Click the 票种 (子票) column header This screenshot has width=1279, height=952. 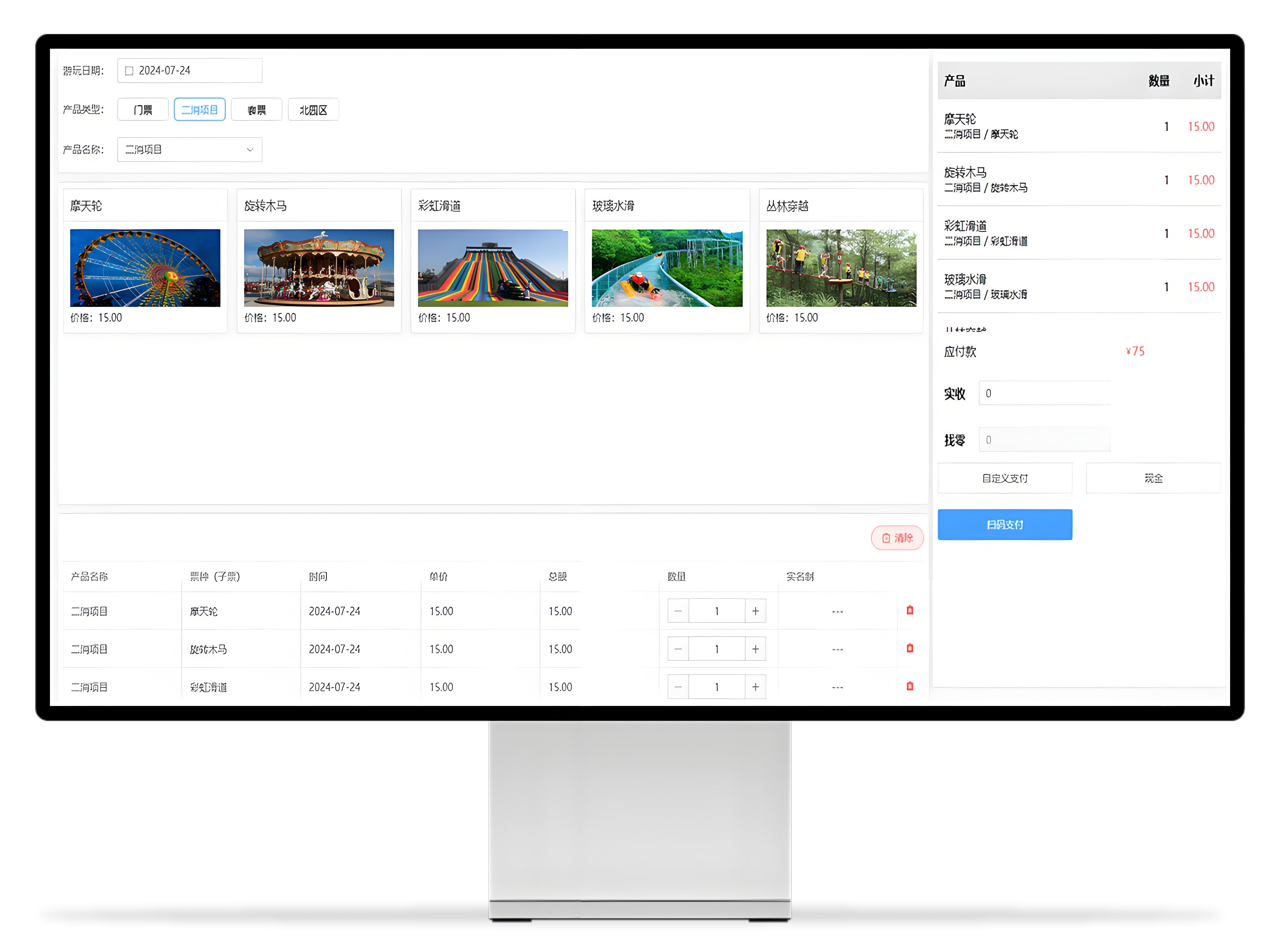tap(215, 576)
